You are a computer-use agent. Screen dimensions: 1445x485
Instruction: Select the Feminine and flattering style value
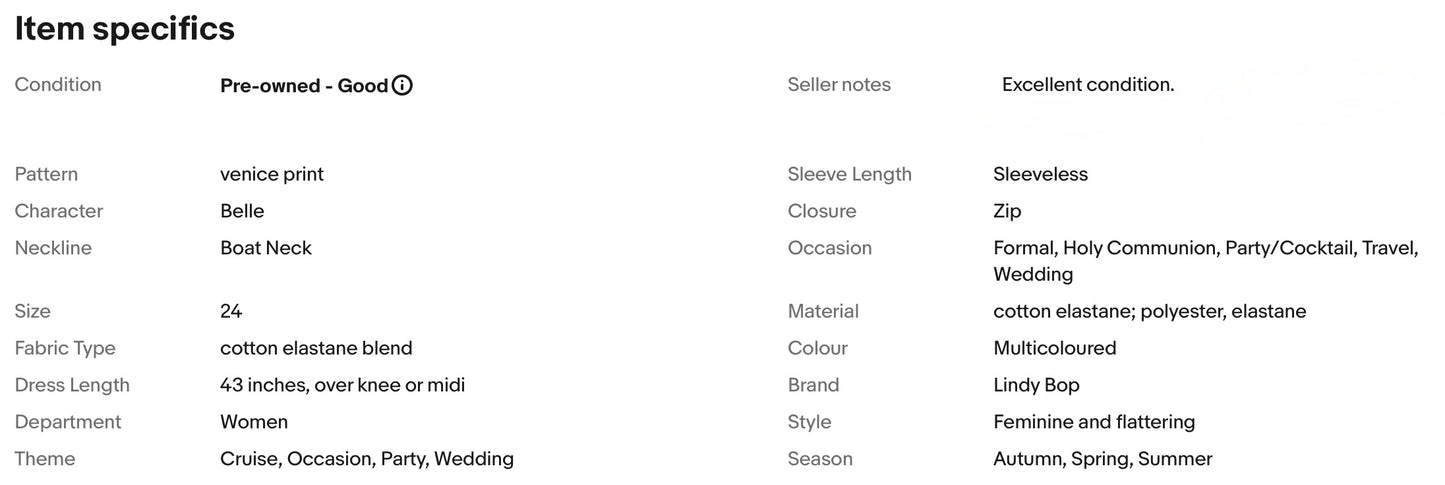click(1094, 422)
